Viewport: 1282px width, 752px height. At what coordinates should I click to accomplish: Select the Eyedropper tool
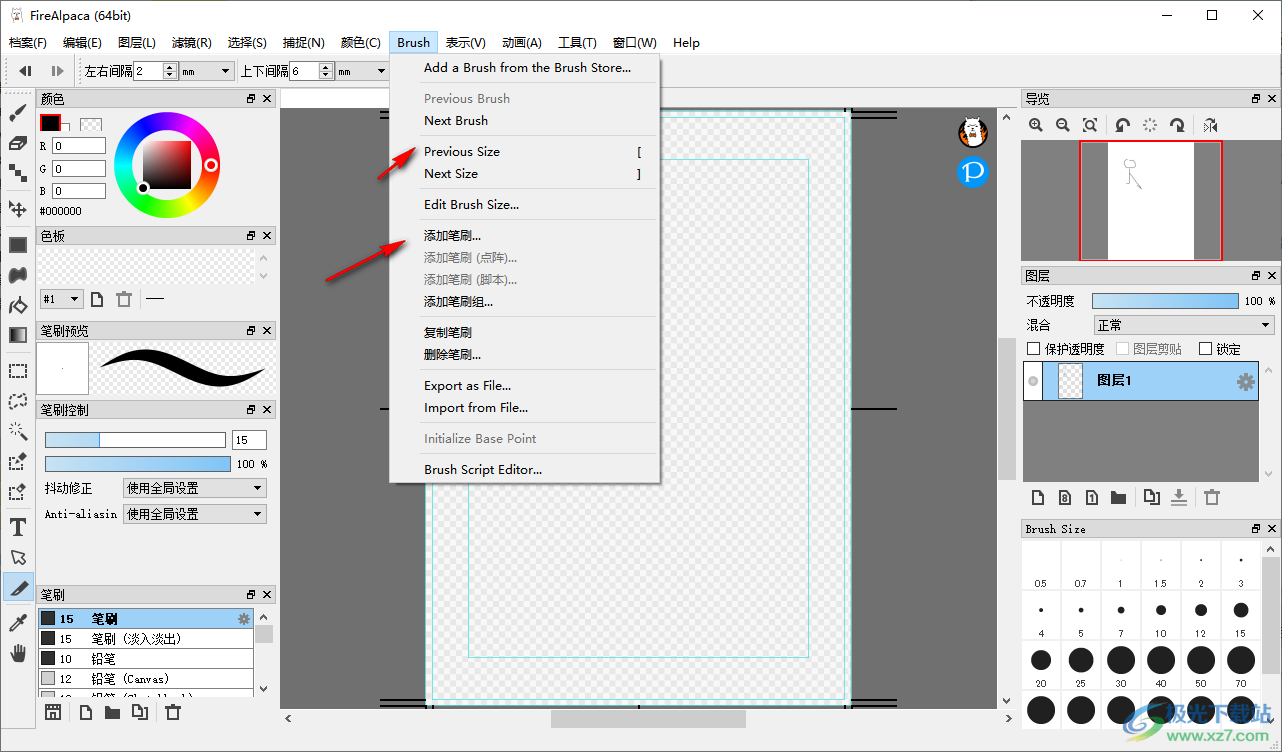point(18,623)
